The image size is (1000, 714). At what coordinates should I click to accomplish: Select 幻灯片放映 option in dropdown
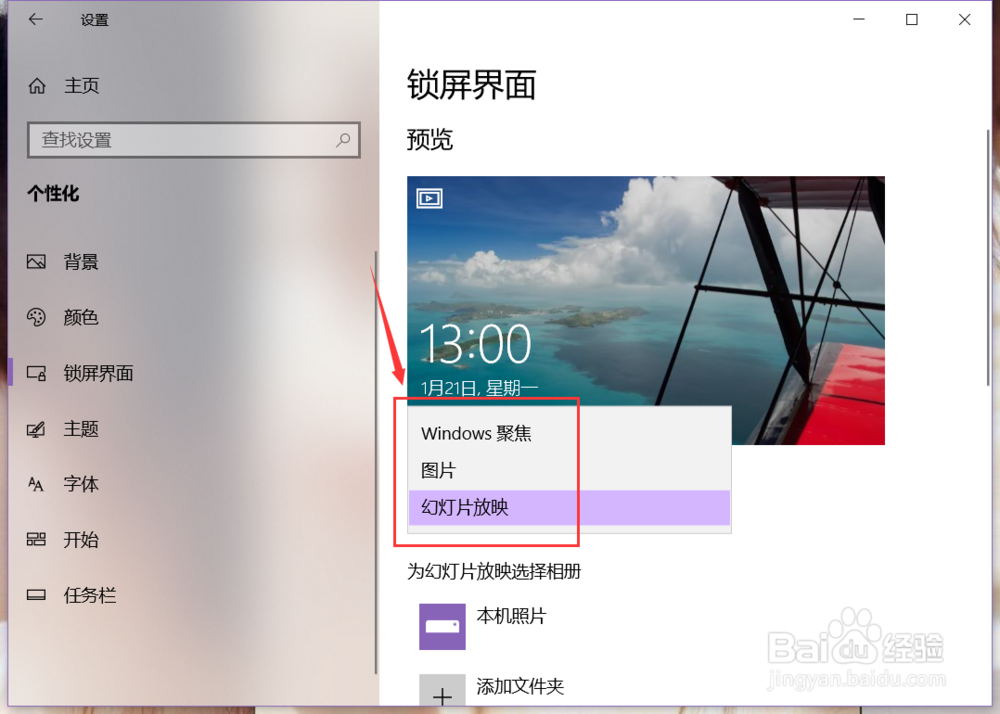(x=569, y=507)
